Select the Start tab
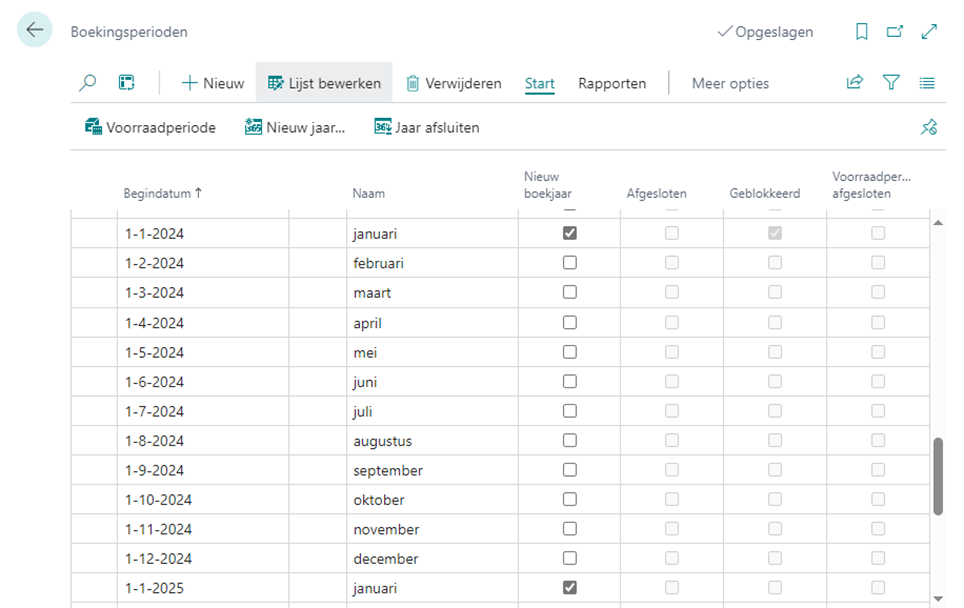Screen dimensions: 964x608 pyautogui.click(x=539, y=83)
